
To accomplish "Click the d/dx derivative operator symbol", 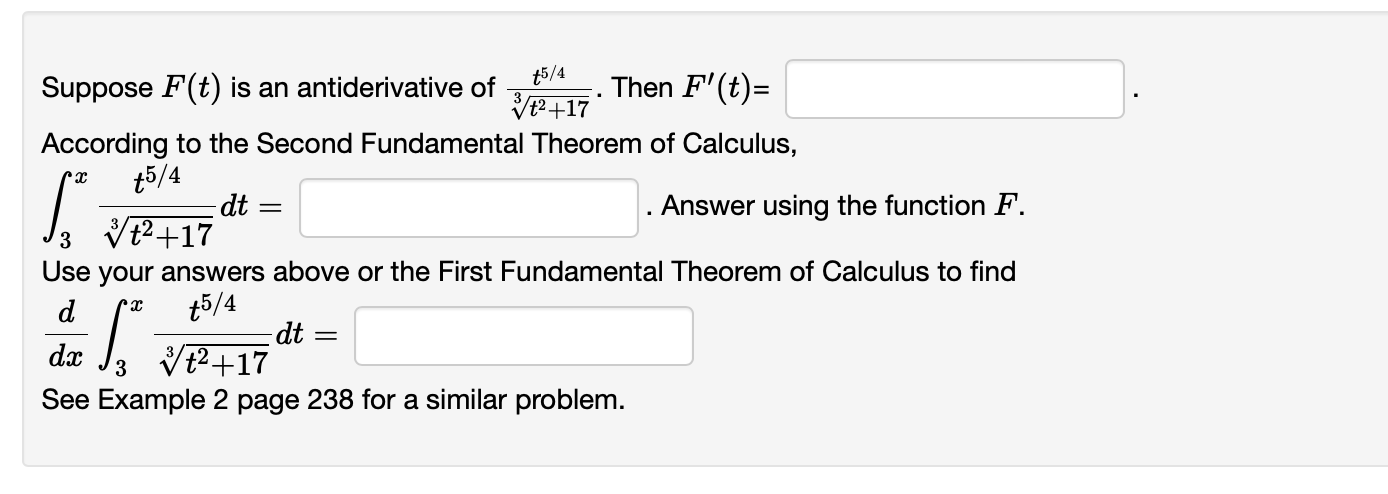I will click(x=66, y=337).
